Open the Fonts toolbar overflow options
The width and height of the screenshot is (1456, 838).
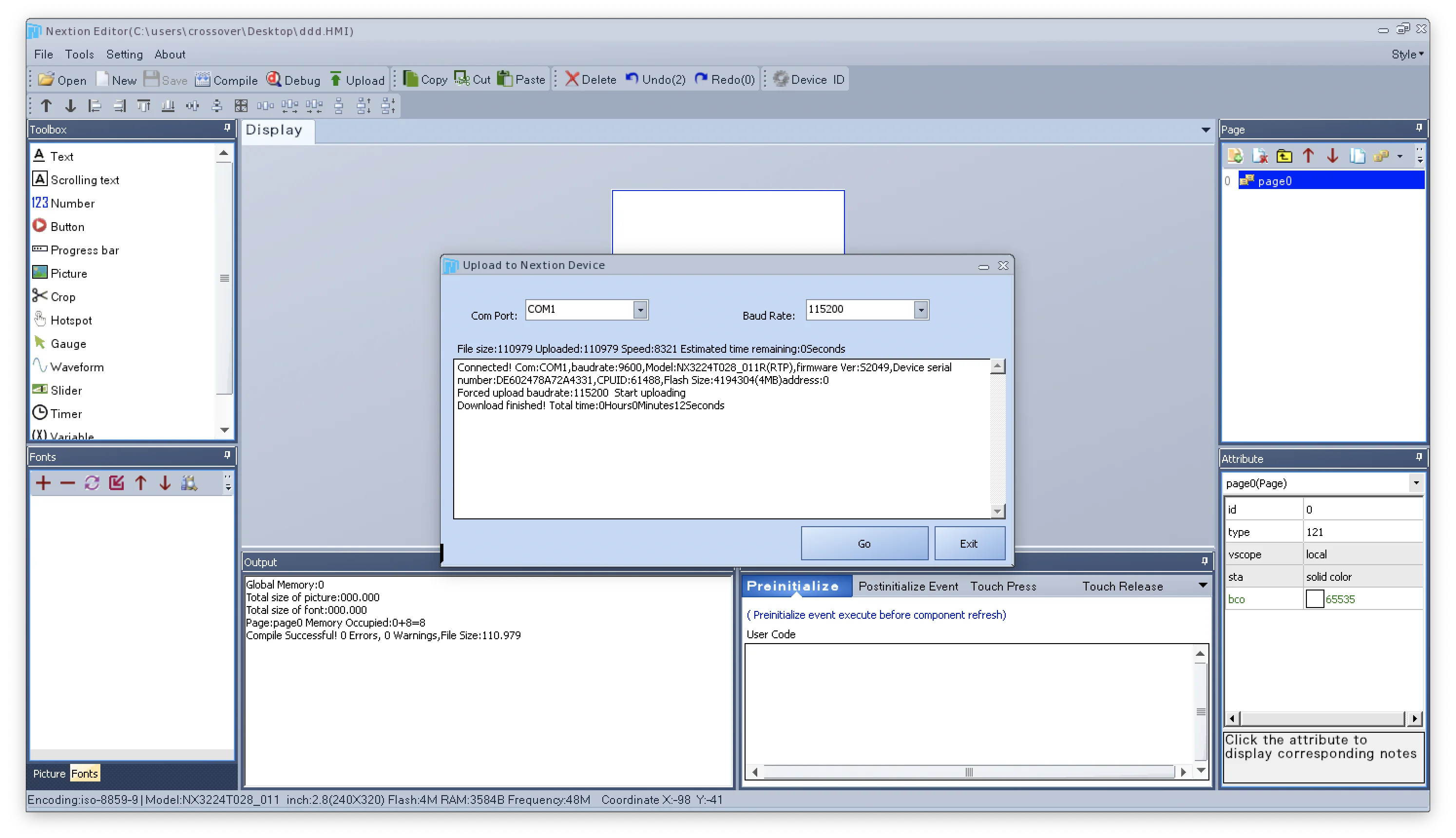tap(229, 483)
